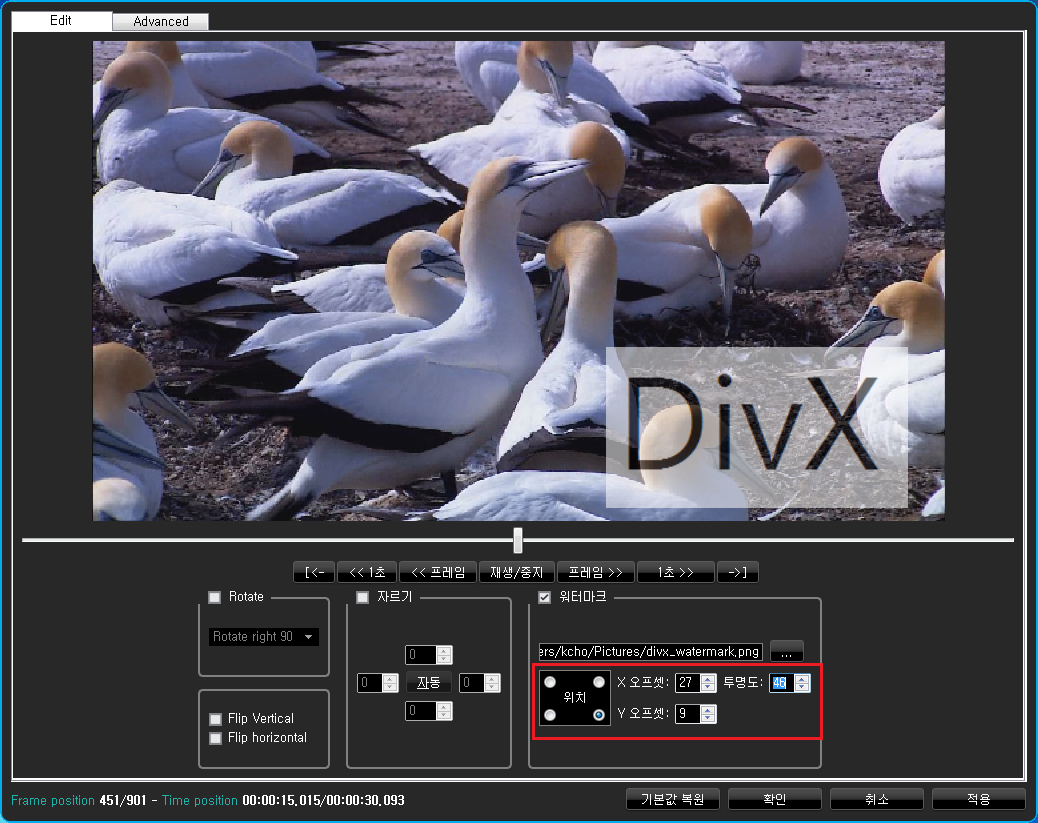Advance one frame with 프레임 >>
The height and width of the screenshot is (823, 1038).
click(596, 572)
